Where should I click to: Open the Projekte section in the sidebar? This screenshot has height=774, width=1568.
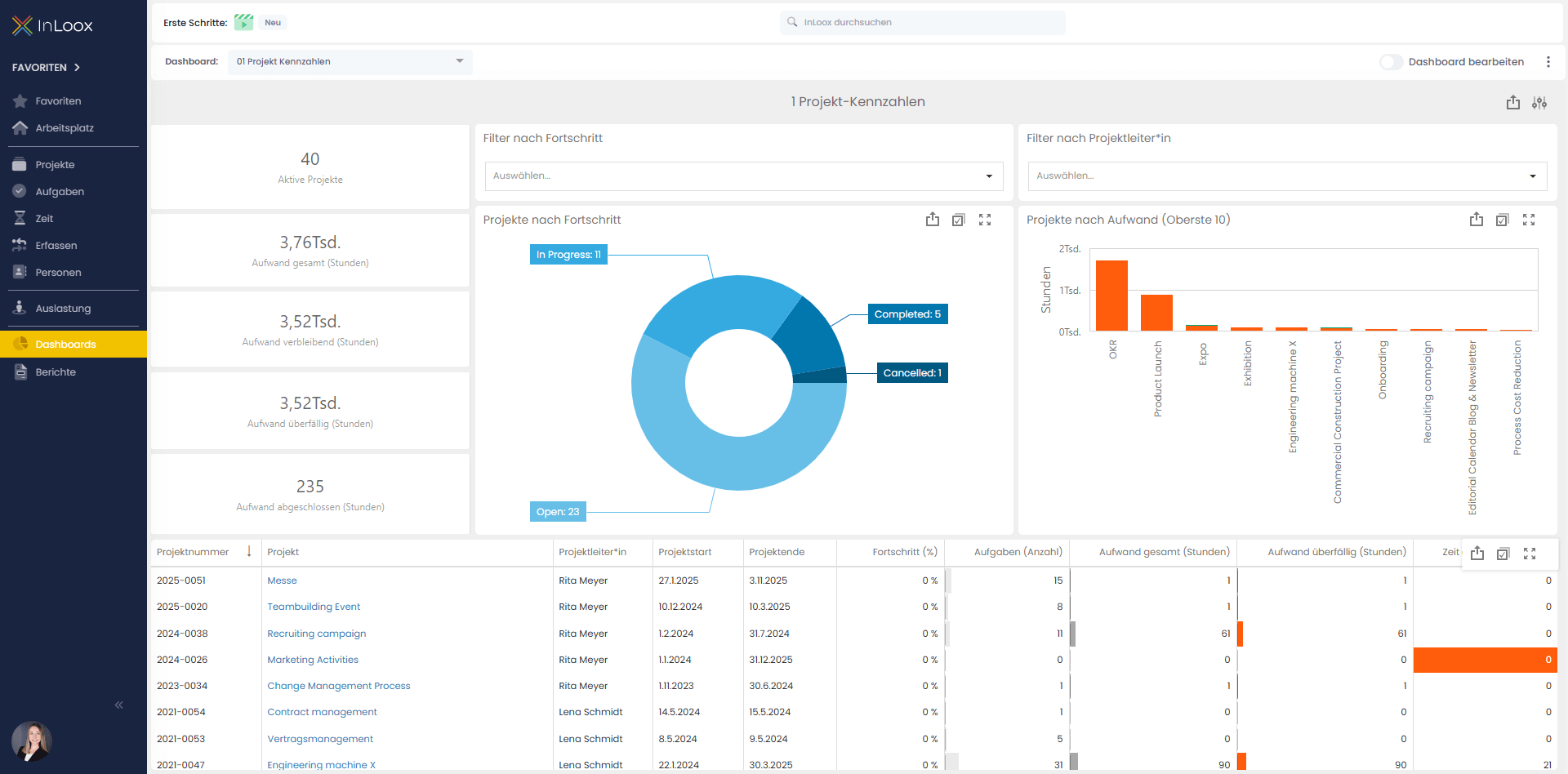(x=55, y=164)
